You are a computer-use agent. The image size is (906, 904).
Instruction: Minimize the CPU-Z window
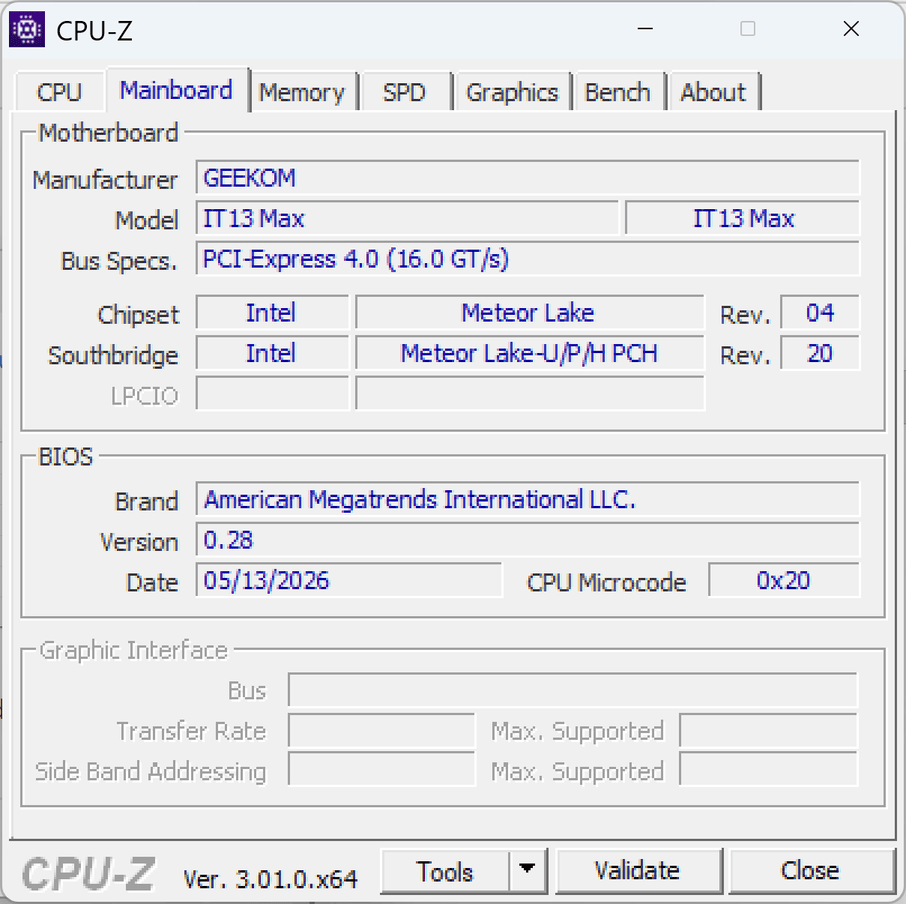tap(645, 28)
